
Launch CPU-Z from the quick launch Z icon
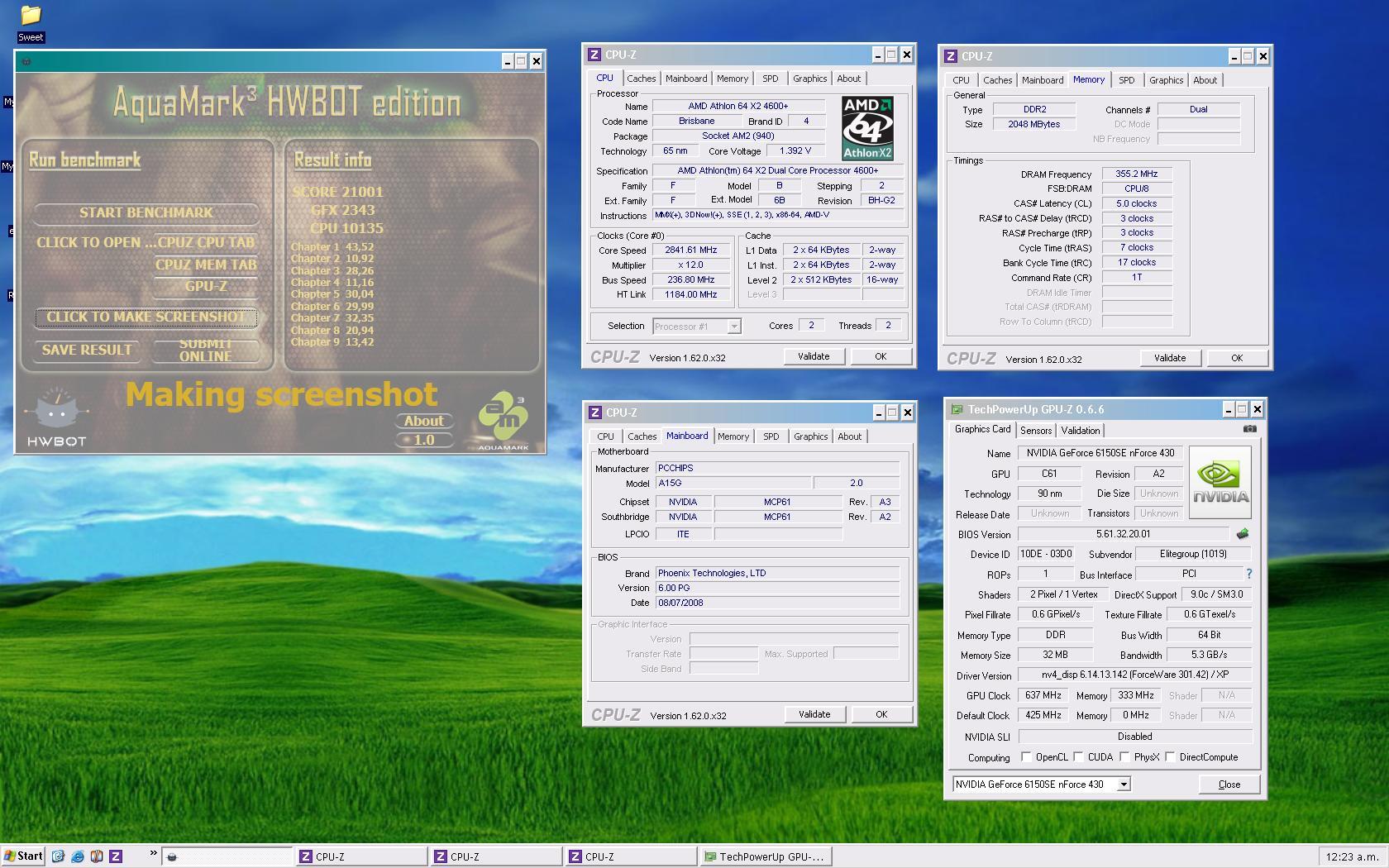(x=116, y=856)
